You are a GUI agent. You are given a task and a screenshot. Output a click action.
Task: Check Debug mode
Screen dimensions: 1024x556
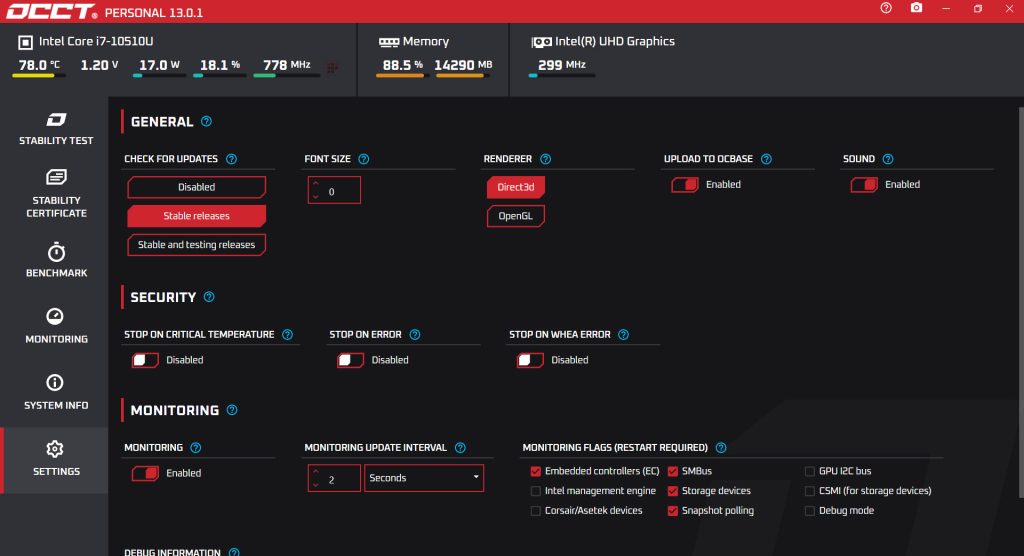(x=810, y=511)
